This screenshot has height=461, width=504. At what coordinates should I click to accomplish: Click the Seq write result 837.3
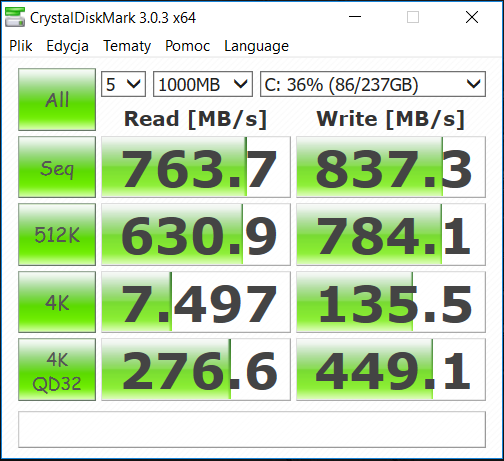point(391,167)
